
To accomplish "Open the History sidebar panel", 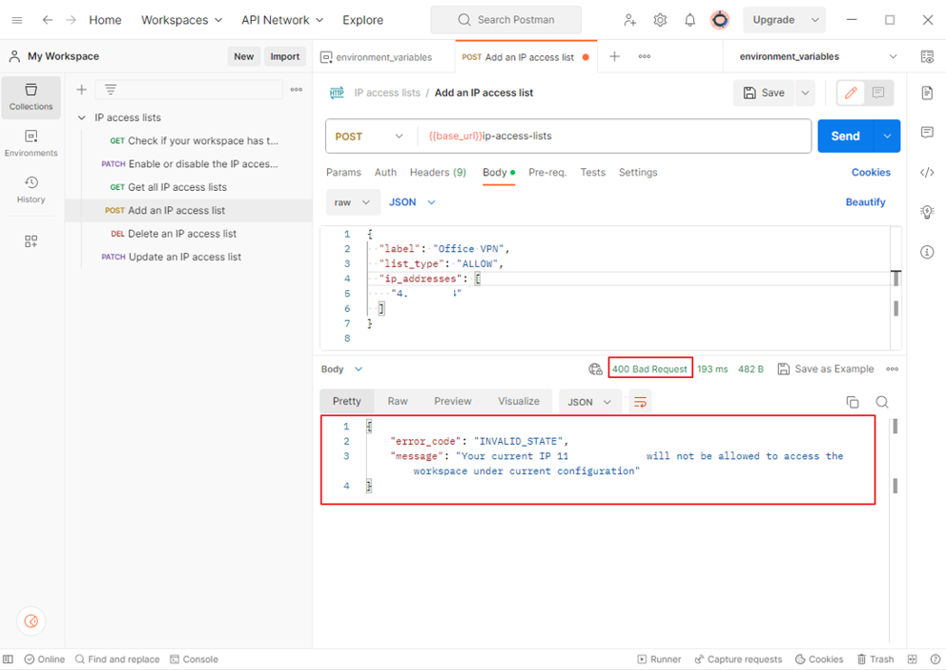I will [x=31, y=189].
